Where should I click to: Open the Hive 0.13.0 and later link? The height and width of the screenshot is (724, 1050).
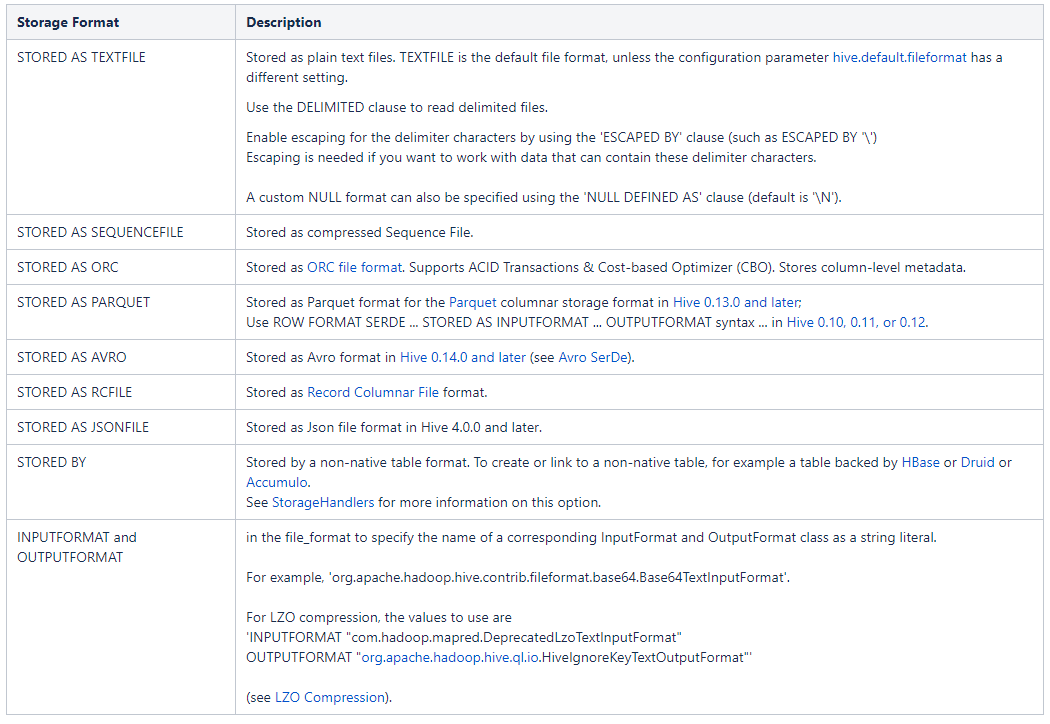point(737,303)
